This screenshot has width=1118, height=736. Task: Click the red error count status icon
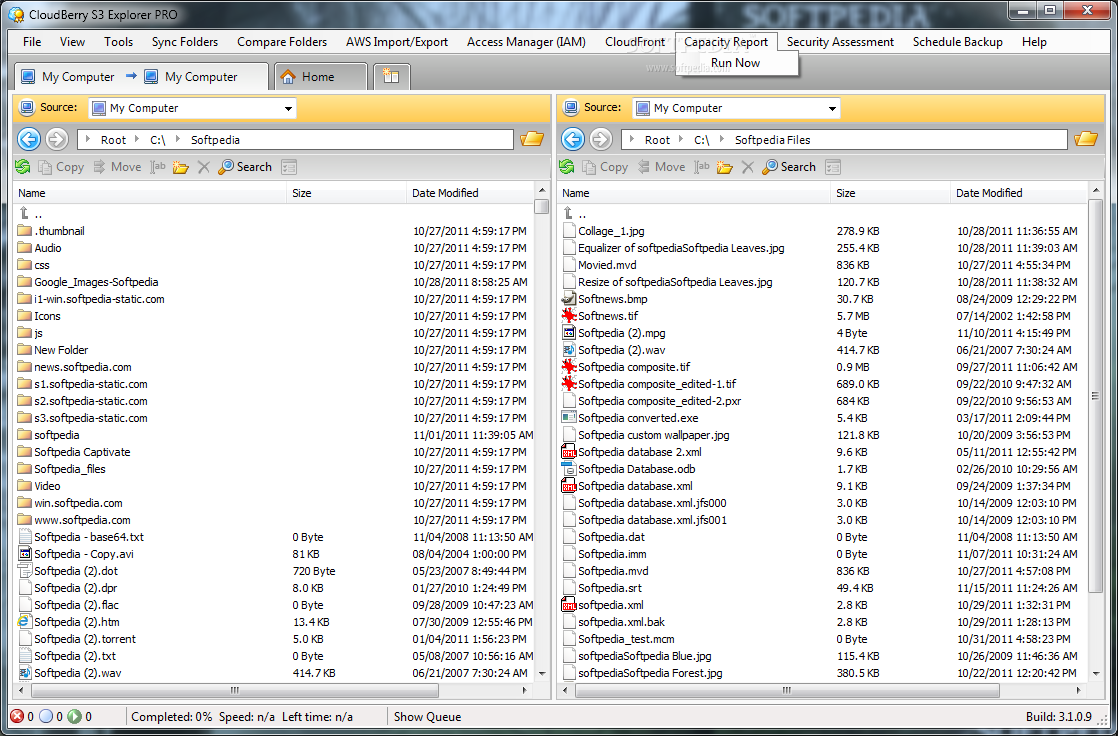pos(17,717)
